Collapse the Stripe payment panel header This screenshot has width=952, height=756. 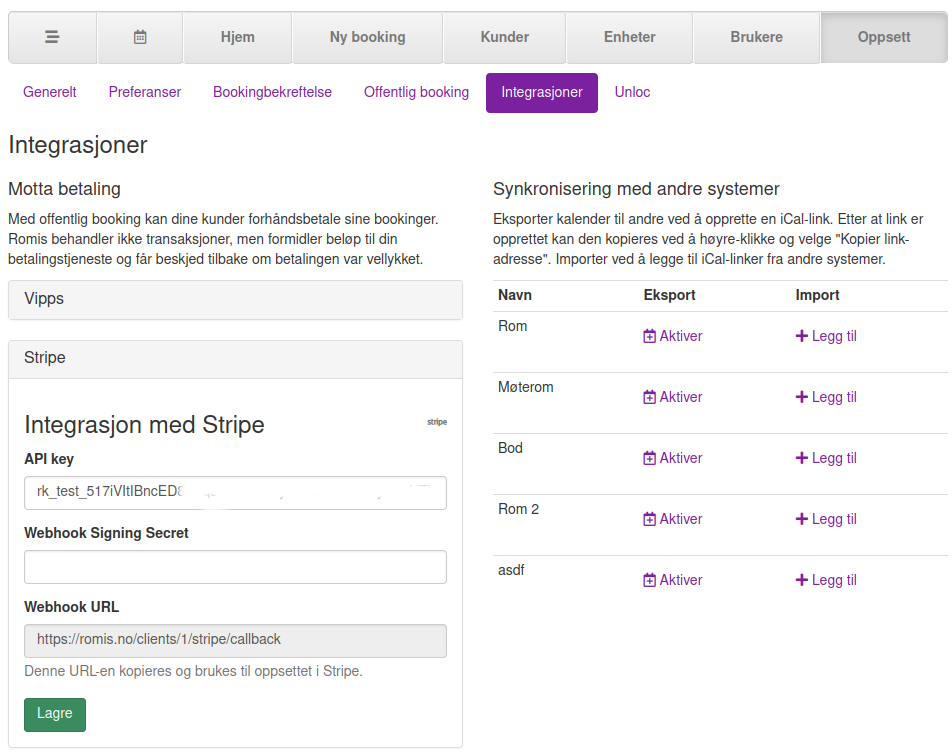tap(236, 359)
